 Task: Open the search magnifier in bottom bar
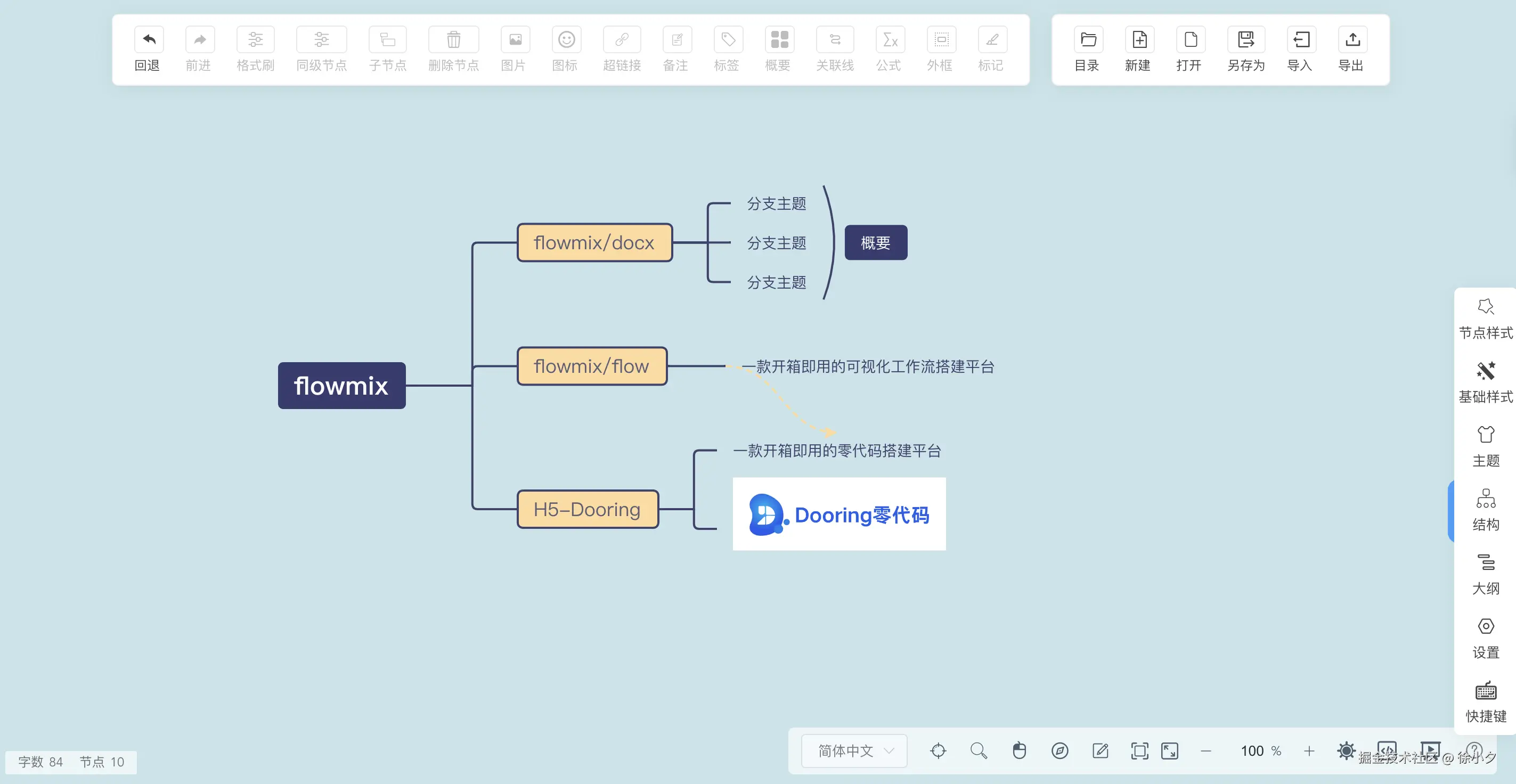pyautogui.click(x=978, y=751)
